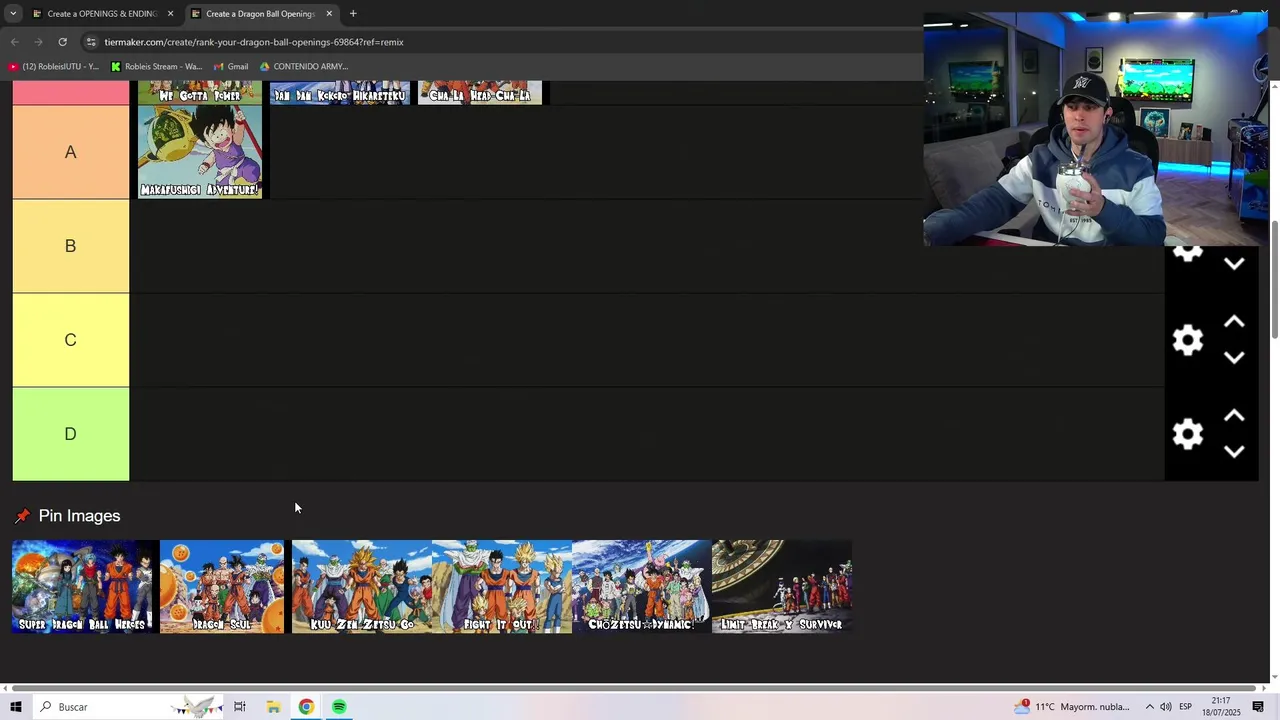Screen dimensions: 1280x720
Task: Open the tab search dropdown
Action: pyautogui.click(x=13, y=13)
